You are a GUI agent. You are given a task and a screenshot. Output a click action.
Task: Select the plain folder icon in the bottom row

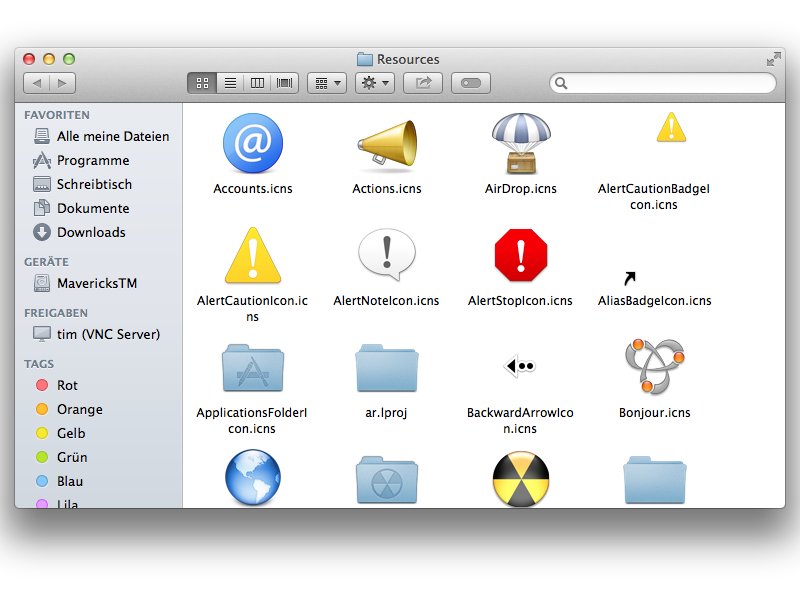[655, 480]
